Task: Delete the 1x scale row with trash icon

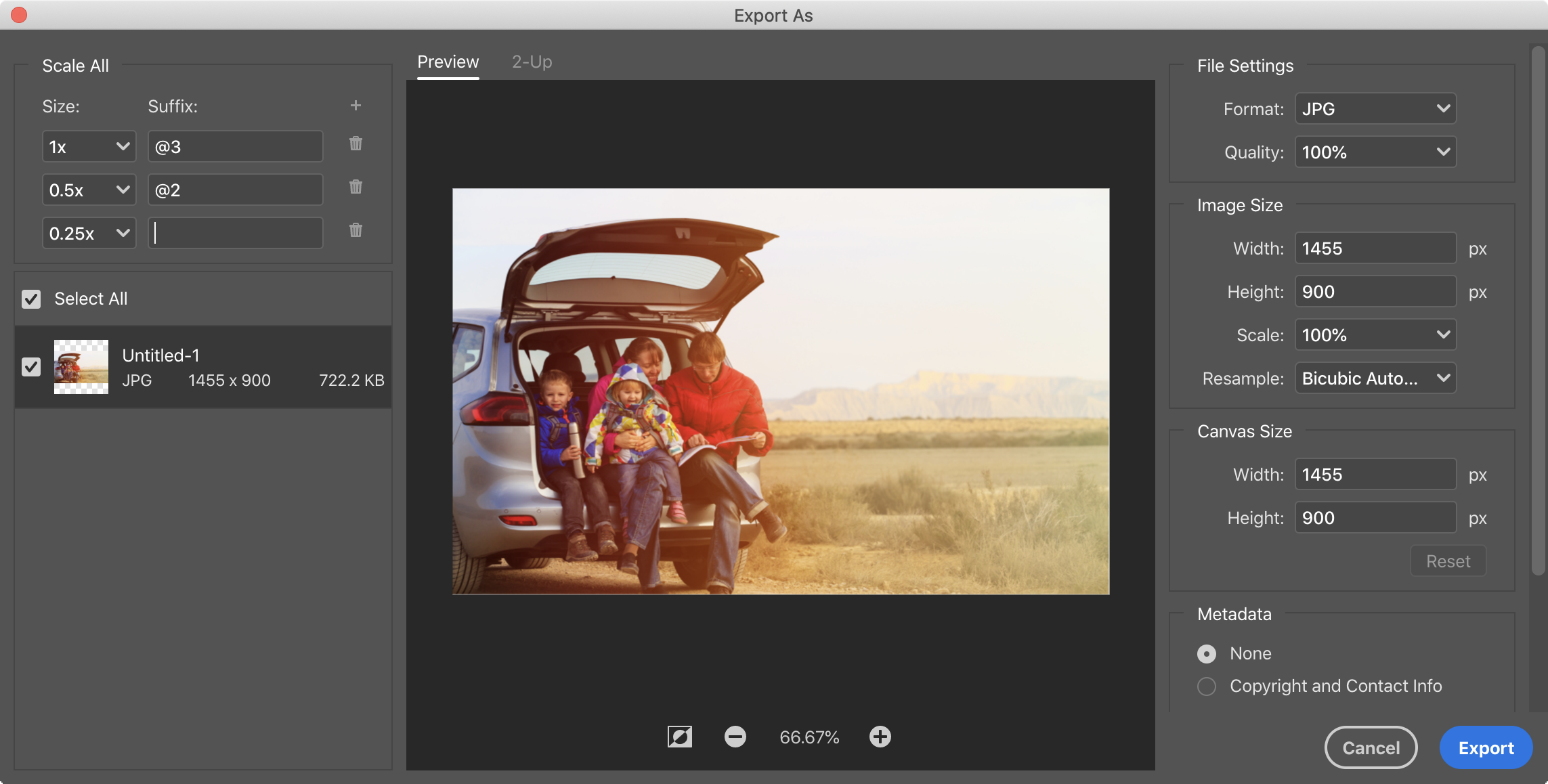Action: (x=356, y=144)
